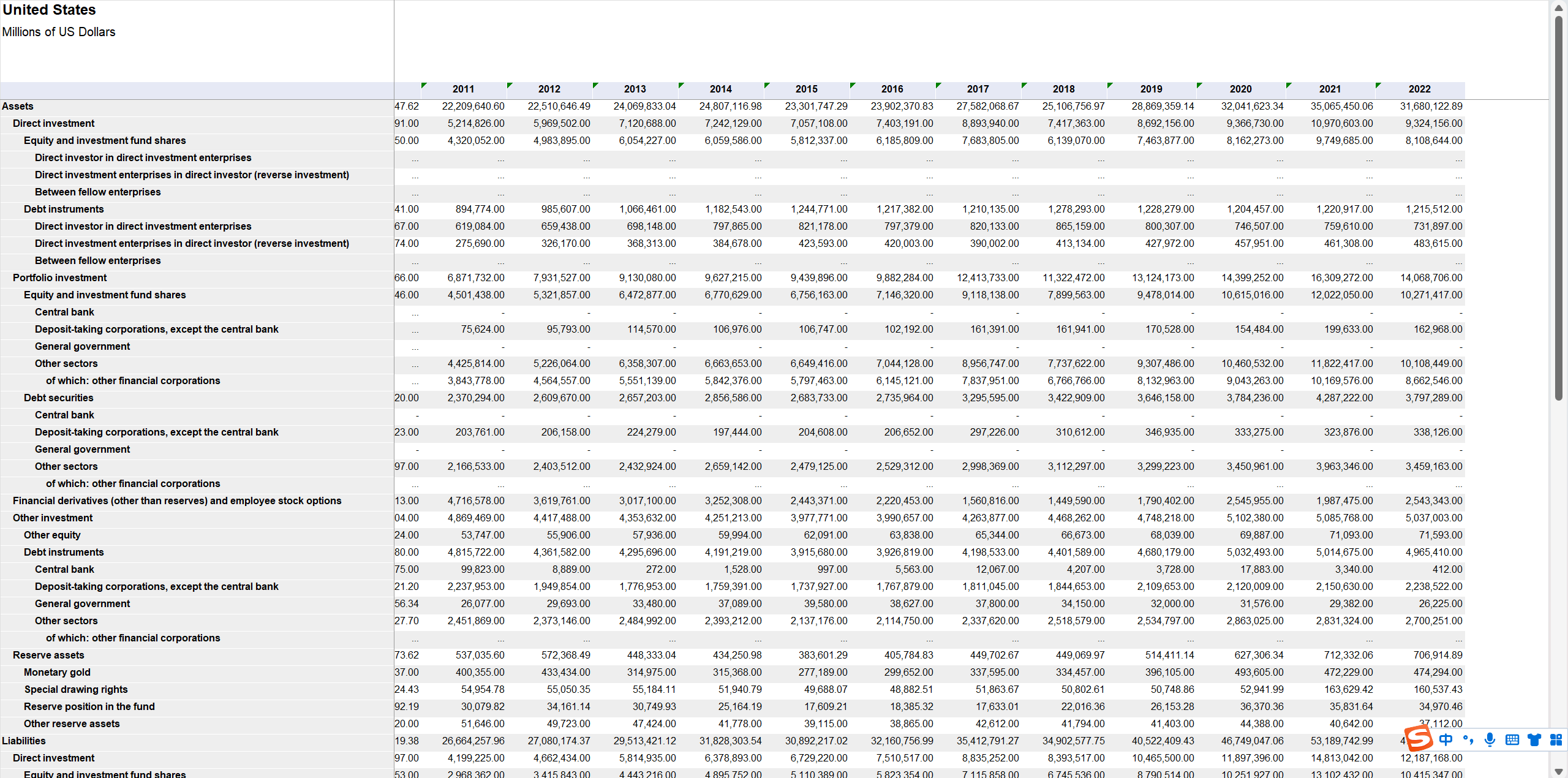Click the scrollbar down arrow
Screen dimensions: 1568x778
click(x=1559, y=771)
